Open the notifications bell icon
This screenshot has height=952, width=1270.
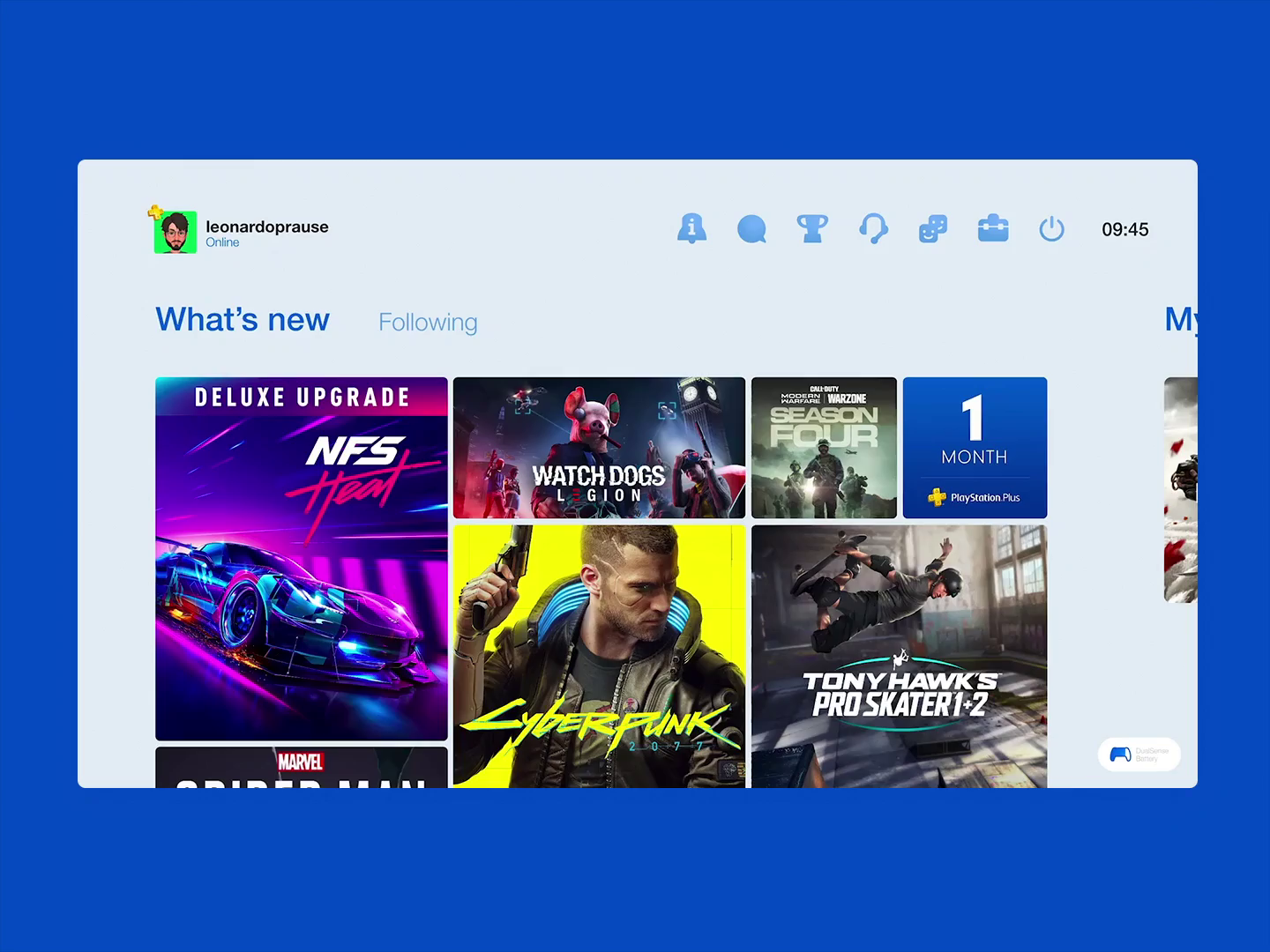692,229
